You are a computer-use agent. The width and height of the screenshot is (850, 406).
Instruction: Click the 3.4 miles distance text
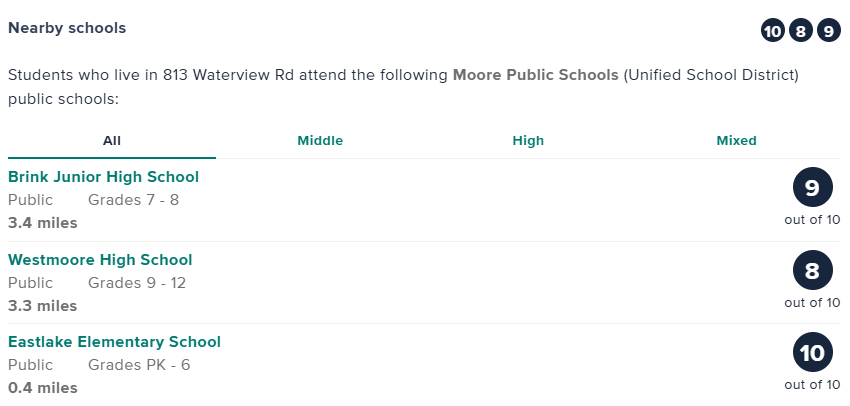point(42,223)
